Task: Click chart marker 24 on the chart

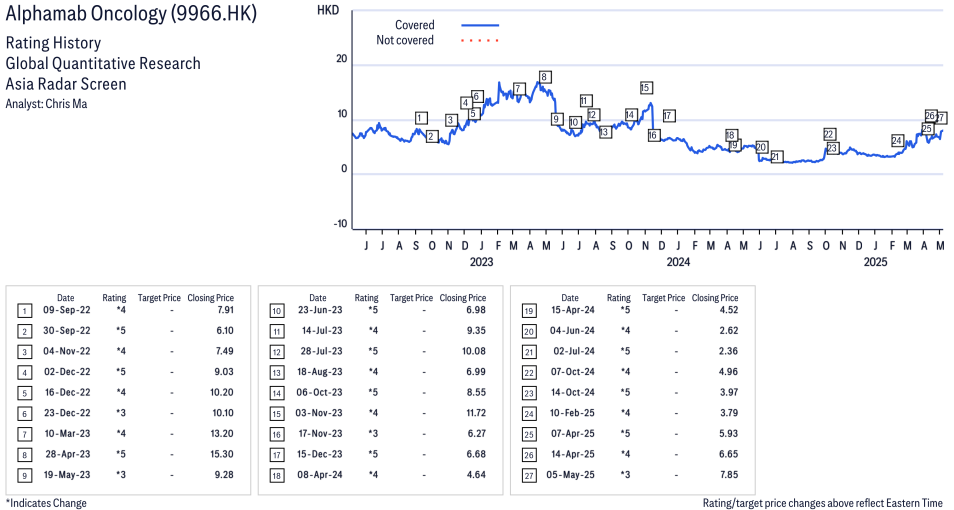Action: (897, 141)
